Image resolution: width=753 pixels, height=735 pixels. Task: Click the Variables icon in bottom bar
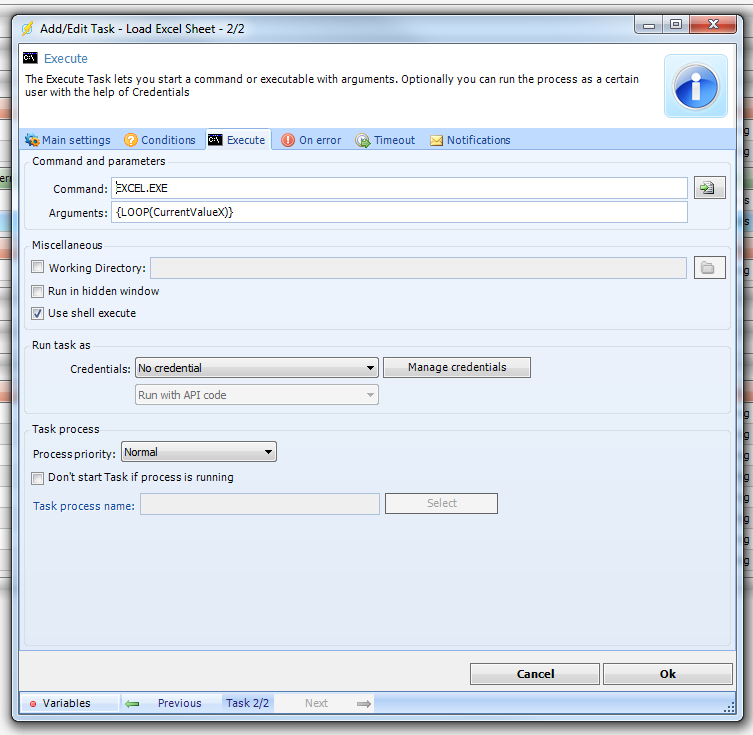(33, 704)
